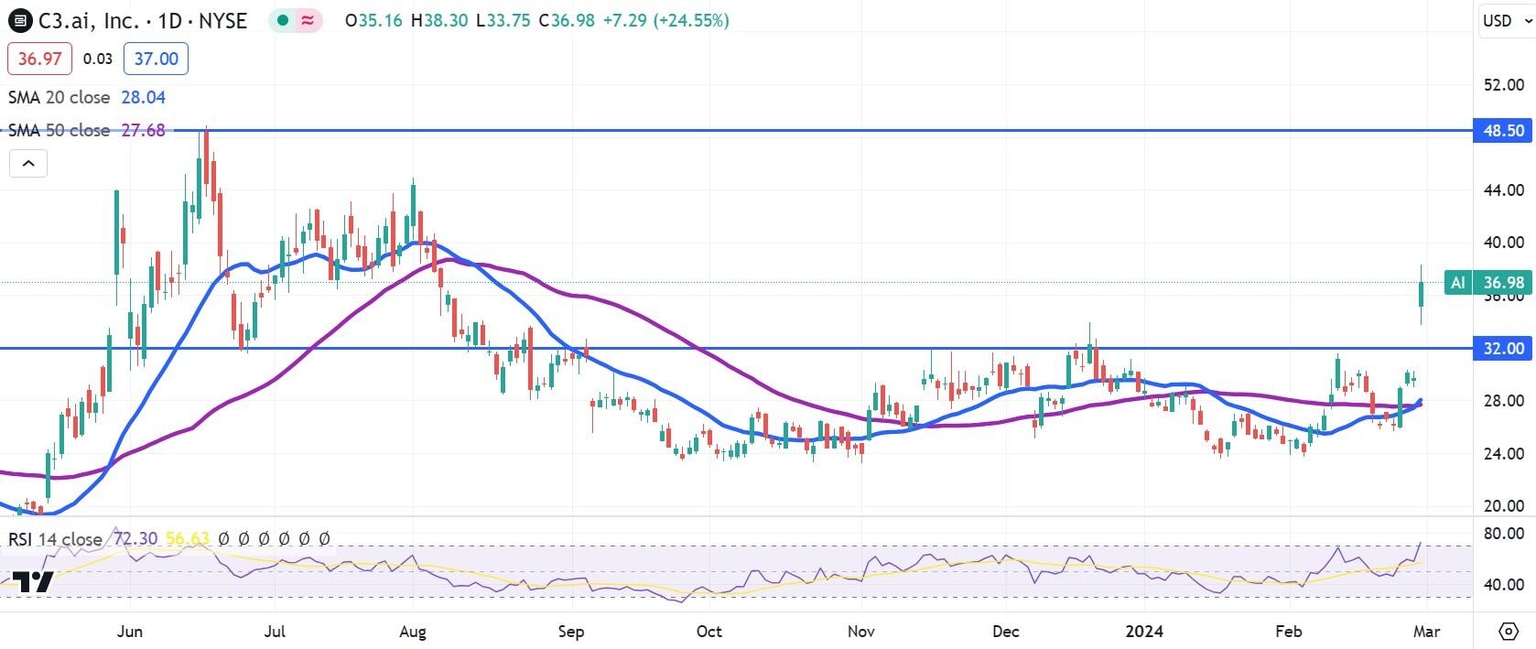This screenshot has height=649, width=1536.
Task: Click the 52.00 price axis label
Action: point(1504,85)
